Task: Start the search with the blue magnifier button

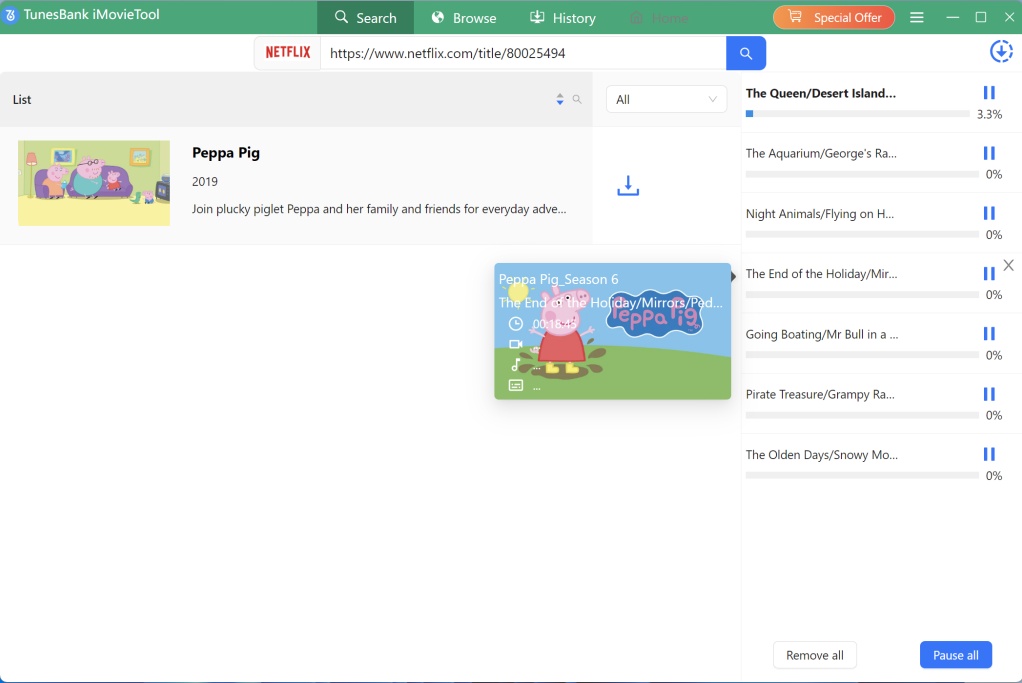Action: [746, 52]
